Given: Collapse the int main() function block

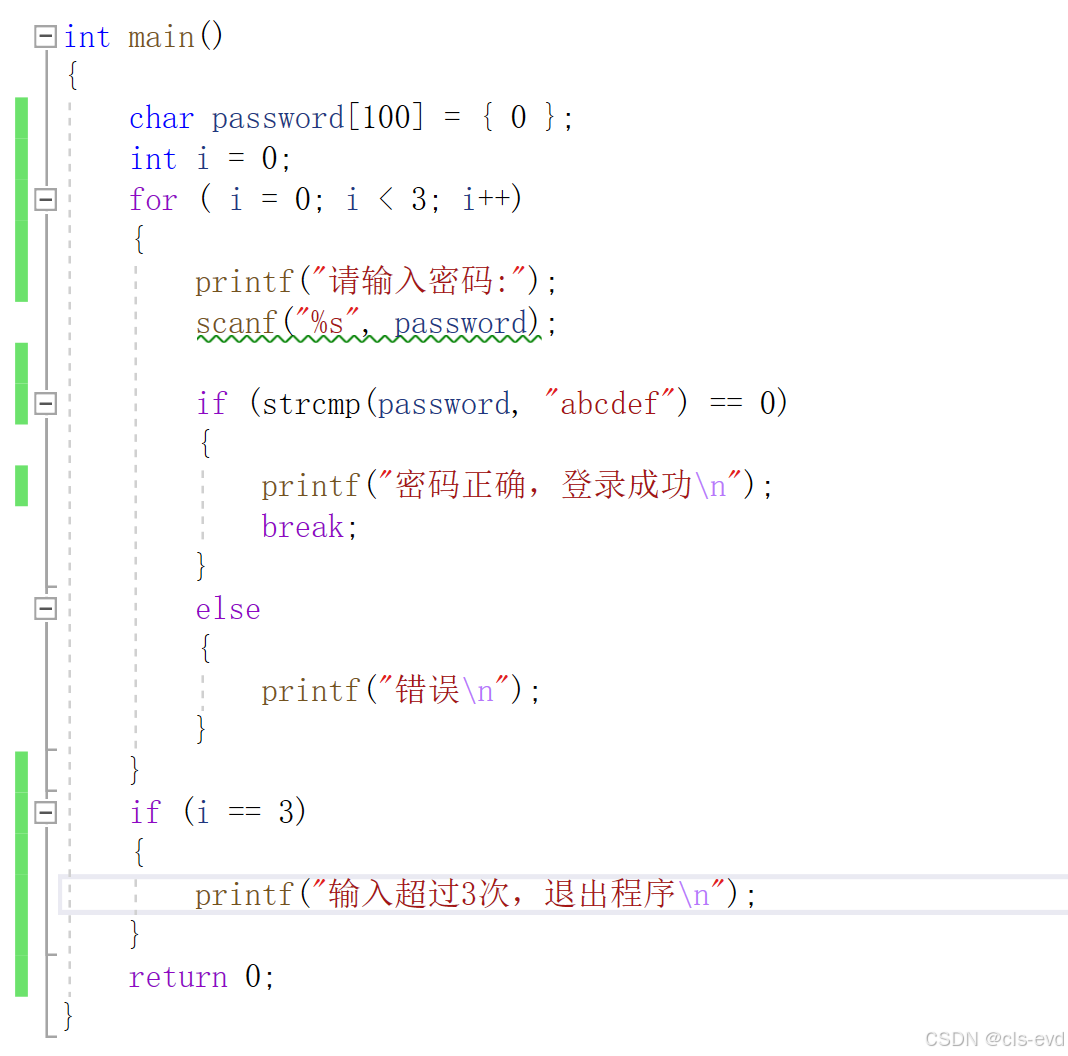Looking at the screenshot, I should click(x=45, y=36).
